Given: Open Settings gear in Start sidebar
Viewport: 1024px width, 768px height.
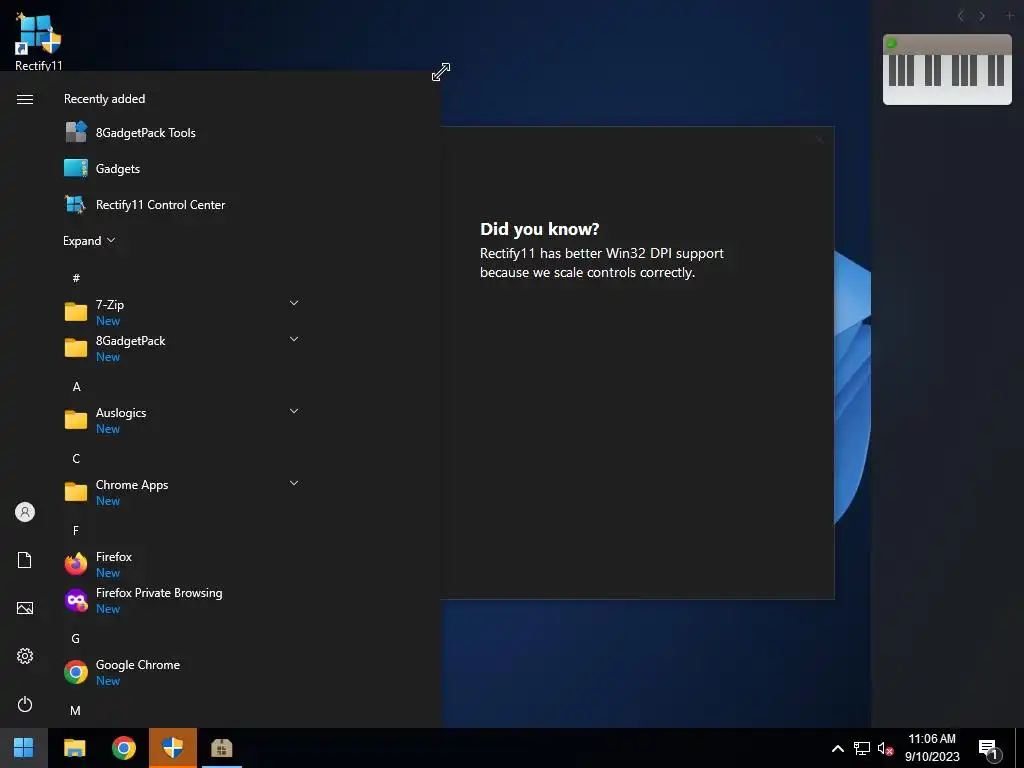Looking at the screenshot, I should [x=25, y=656].
